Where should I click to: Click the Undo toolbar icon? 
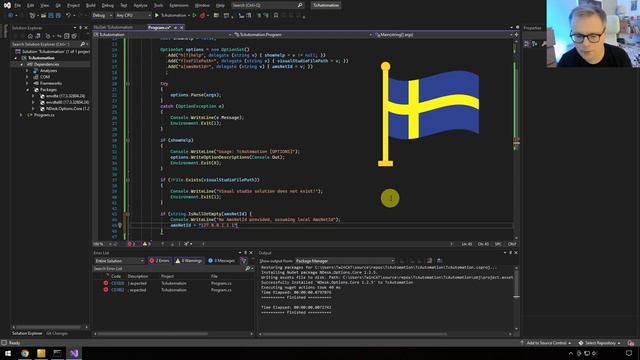[69, 15]
